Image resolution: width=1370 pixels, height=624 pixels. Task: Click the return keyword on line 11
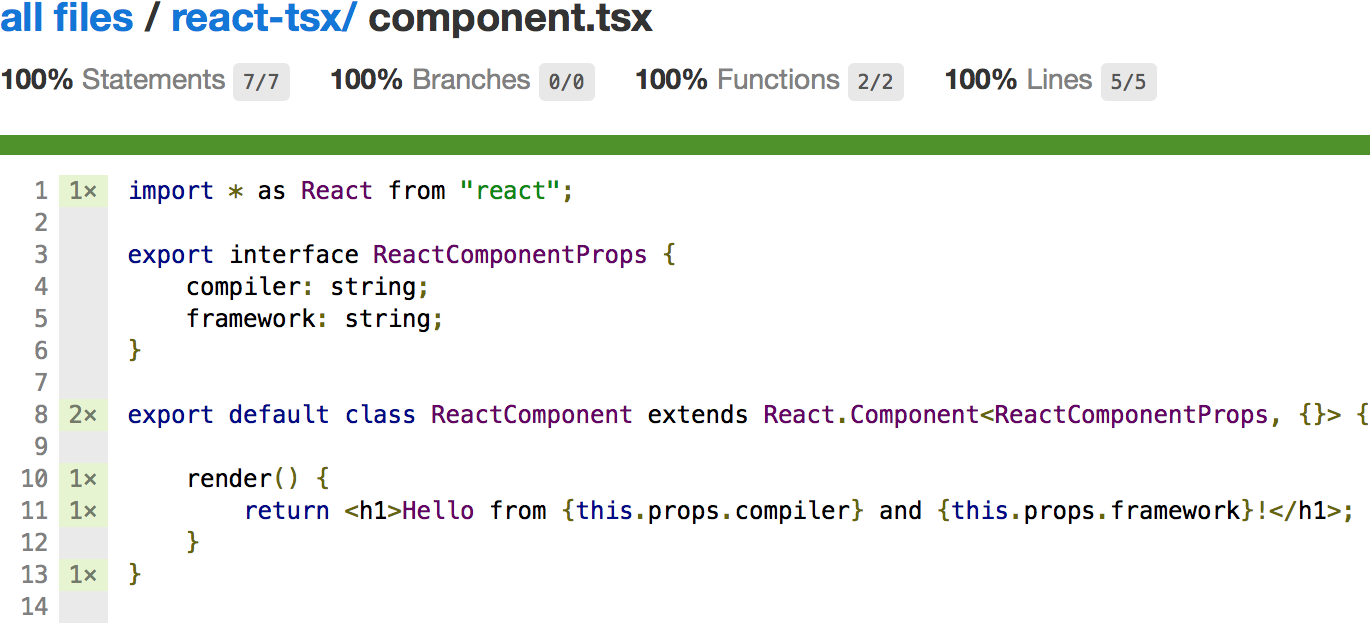pos(287,511)
